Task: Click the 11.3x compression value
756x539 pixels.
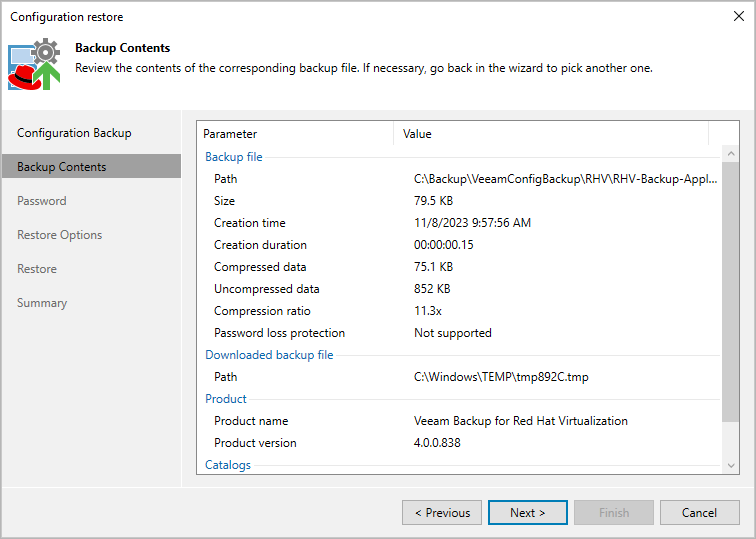Action: (428, 311)
